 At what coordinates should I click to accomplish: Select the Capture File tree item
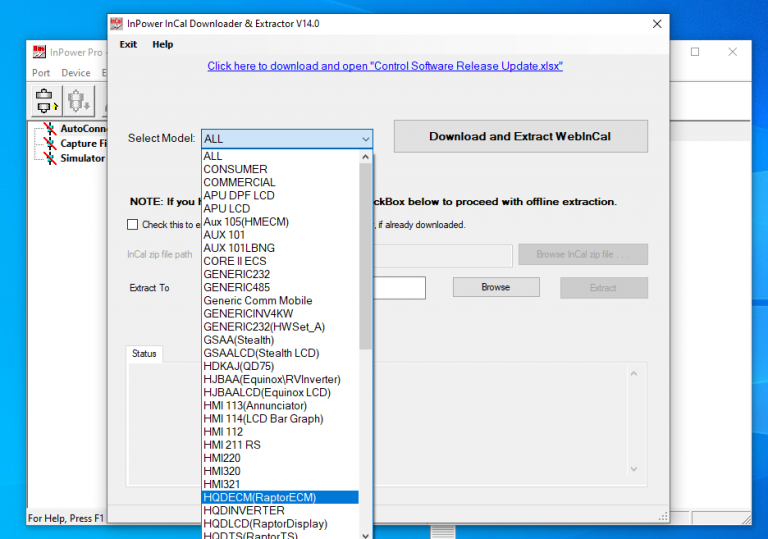point(83,144)
